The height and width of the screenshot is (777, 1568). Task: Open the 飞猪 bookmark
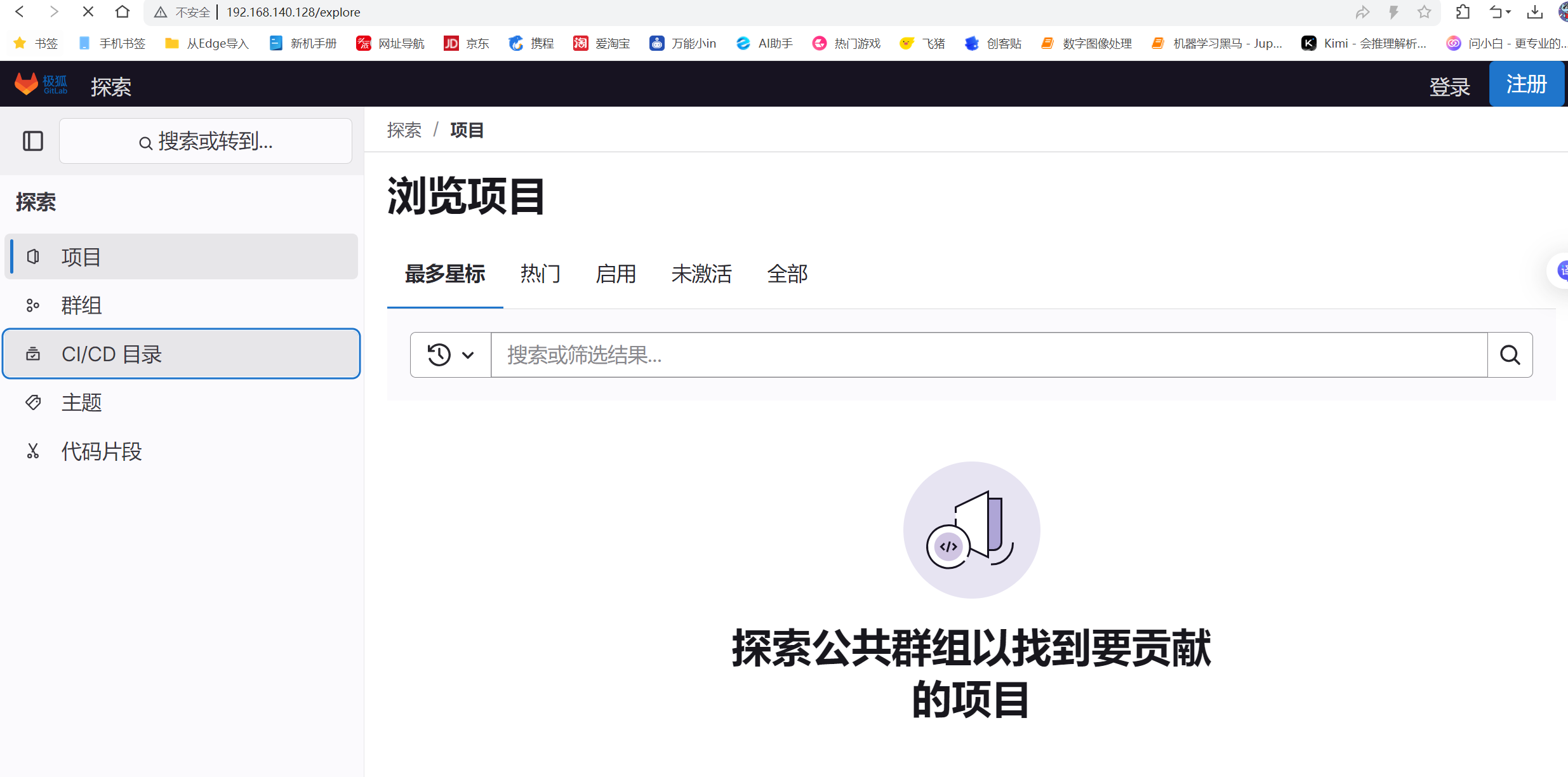point(922,43)
